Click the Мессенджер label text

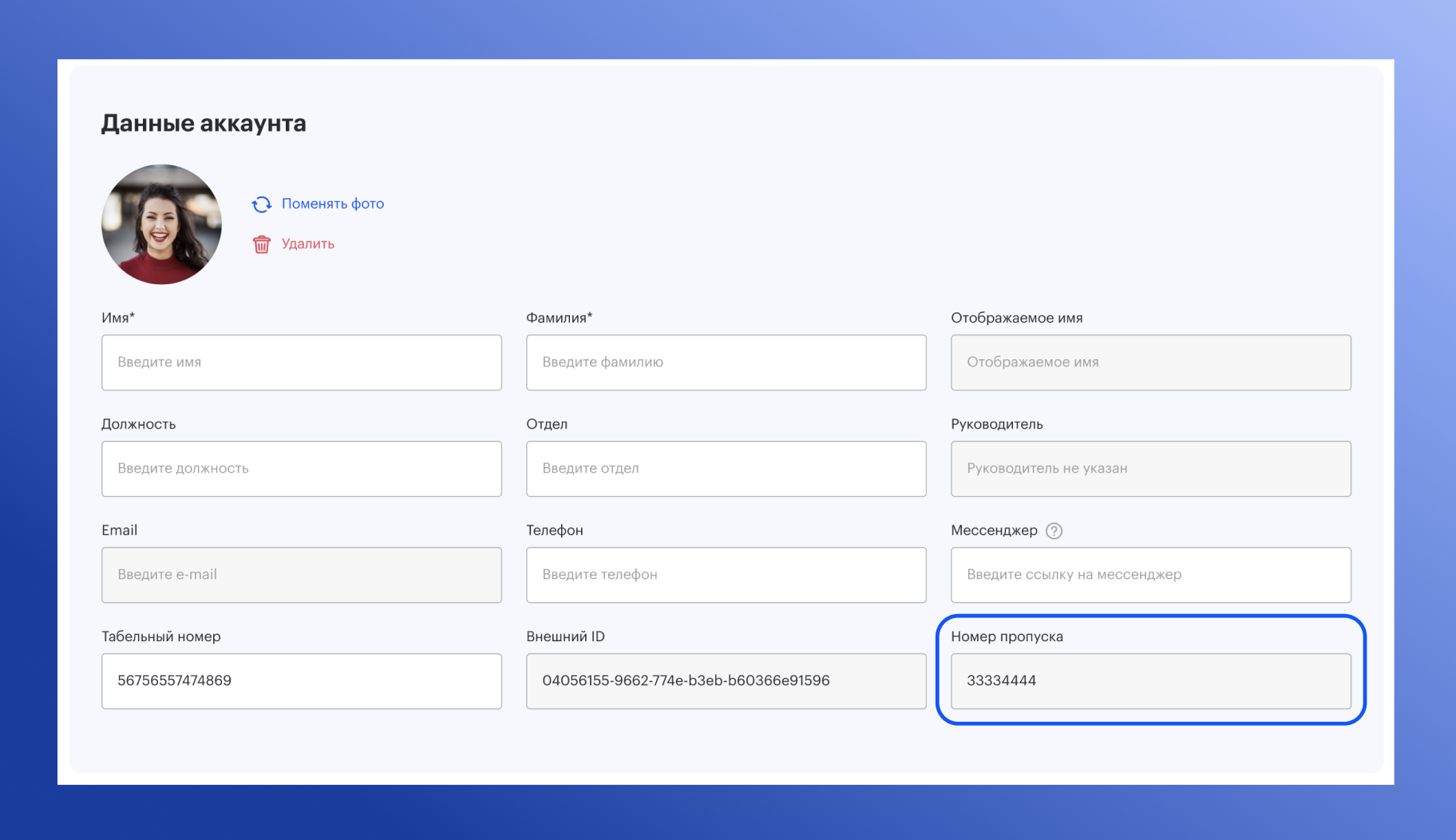pos(995,531)
